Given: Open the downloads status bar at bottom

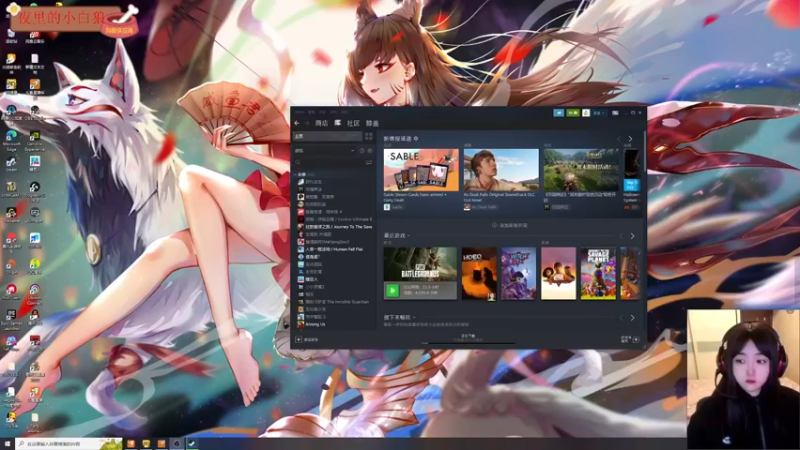Looking at the screenshot, I should click(468, 338).
